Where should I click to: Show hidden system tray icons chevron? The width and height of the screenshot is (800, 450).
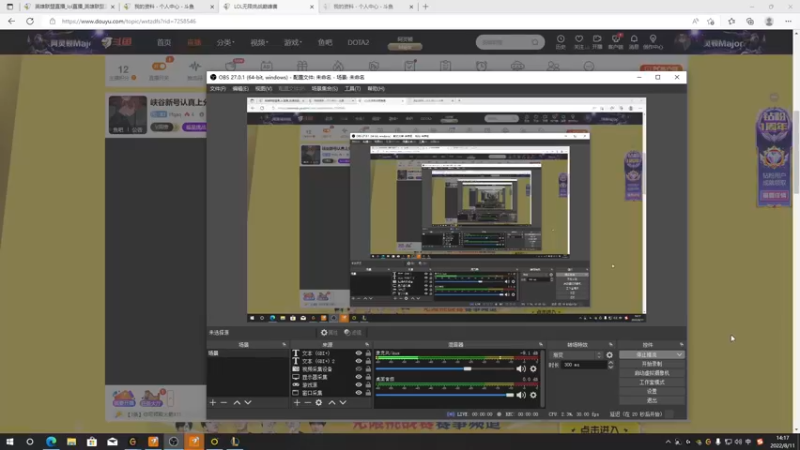click(x=668, y=442)
